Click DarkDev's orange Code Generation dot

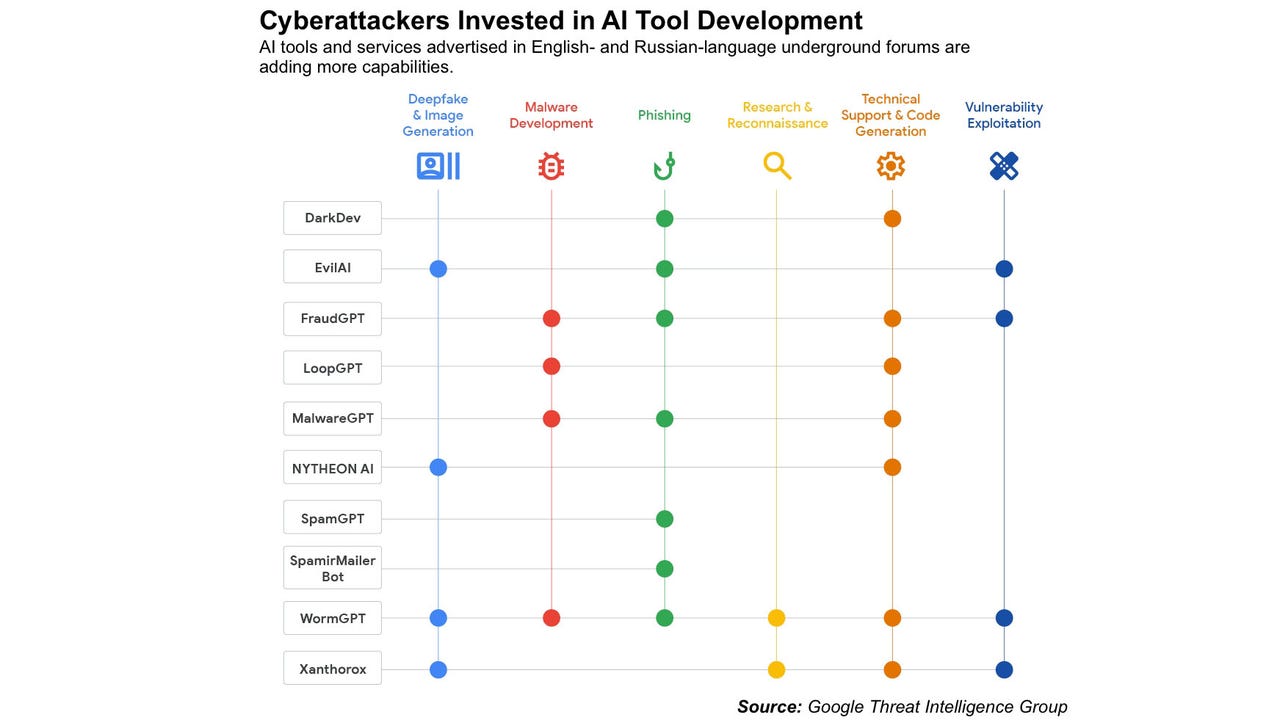tap(892, 218)
